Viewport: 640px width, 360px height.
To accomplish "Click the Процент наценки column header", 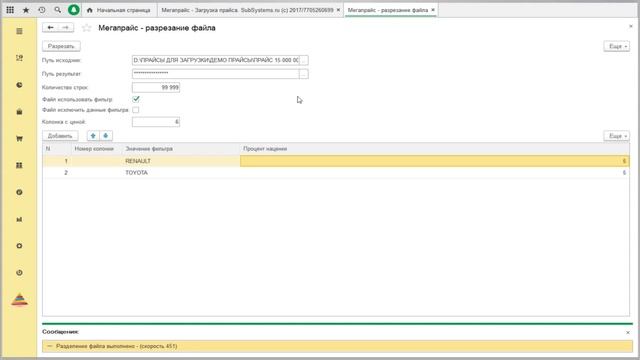I will [x=435, y=149].
